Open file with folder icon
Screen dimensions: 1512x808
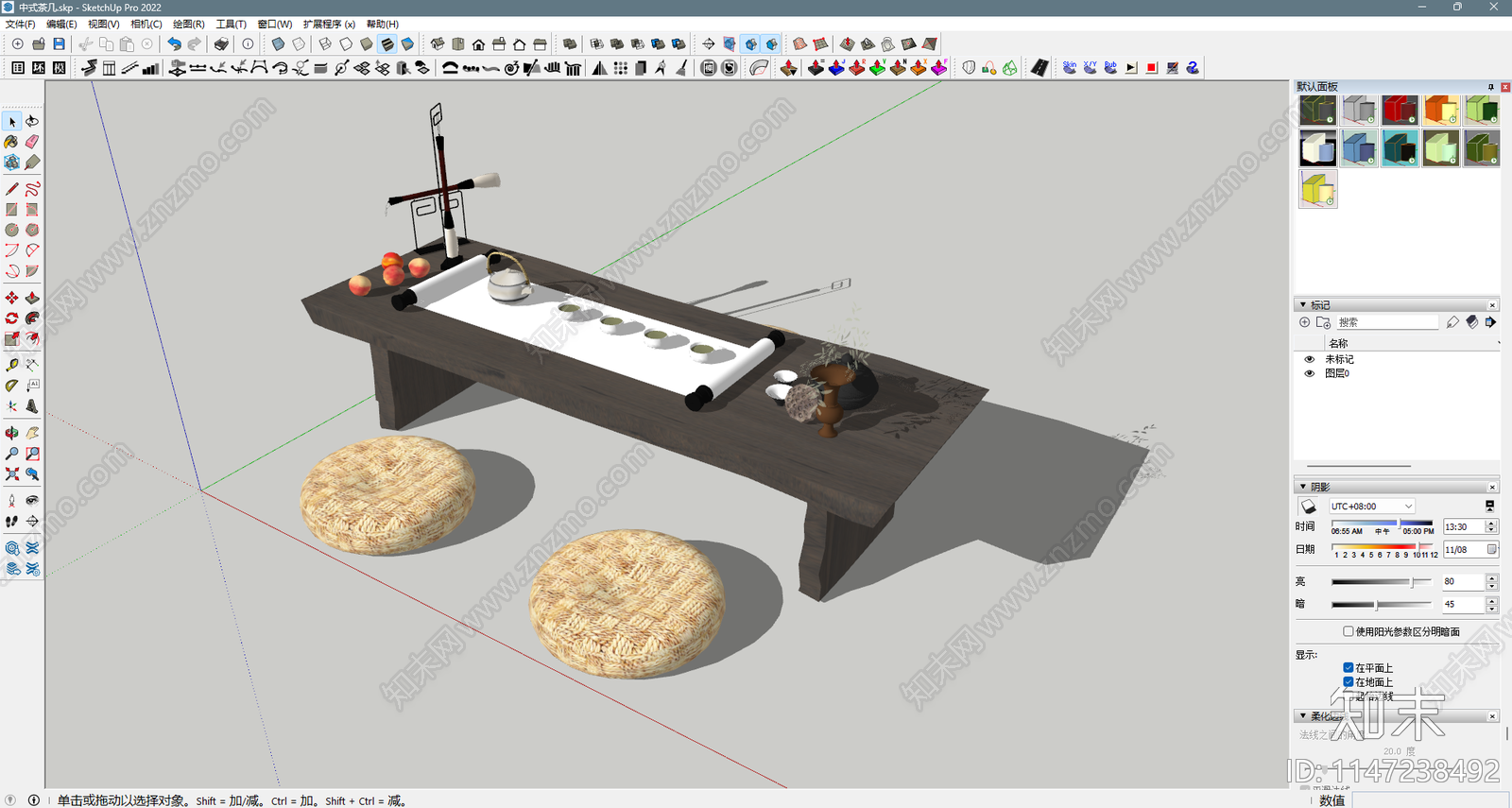coord(39,44)
